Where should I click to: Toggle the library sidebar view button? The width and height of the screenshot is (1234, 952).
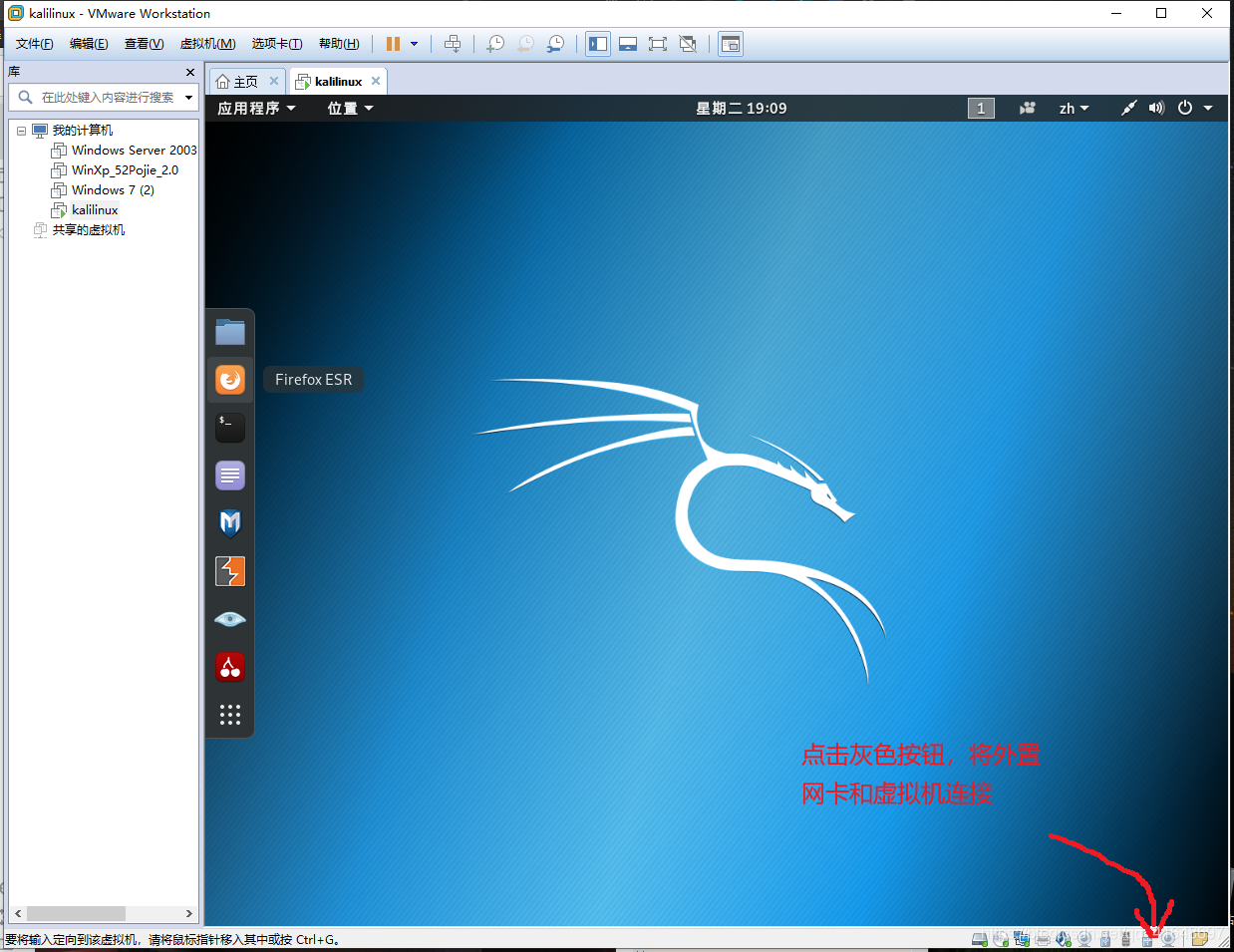[598, 44]
